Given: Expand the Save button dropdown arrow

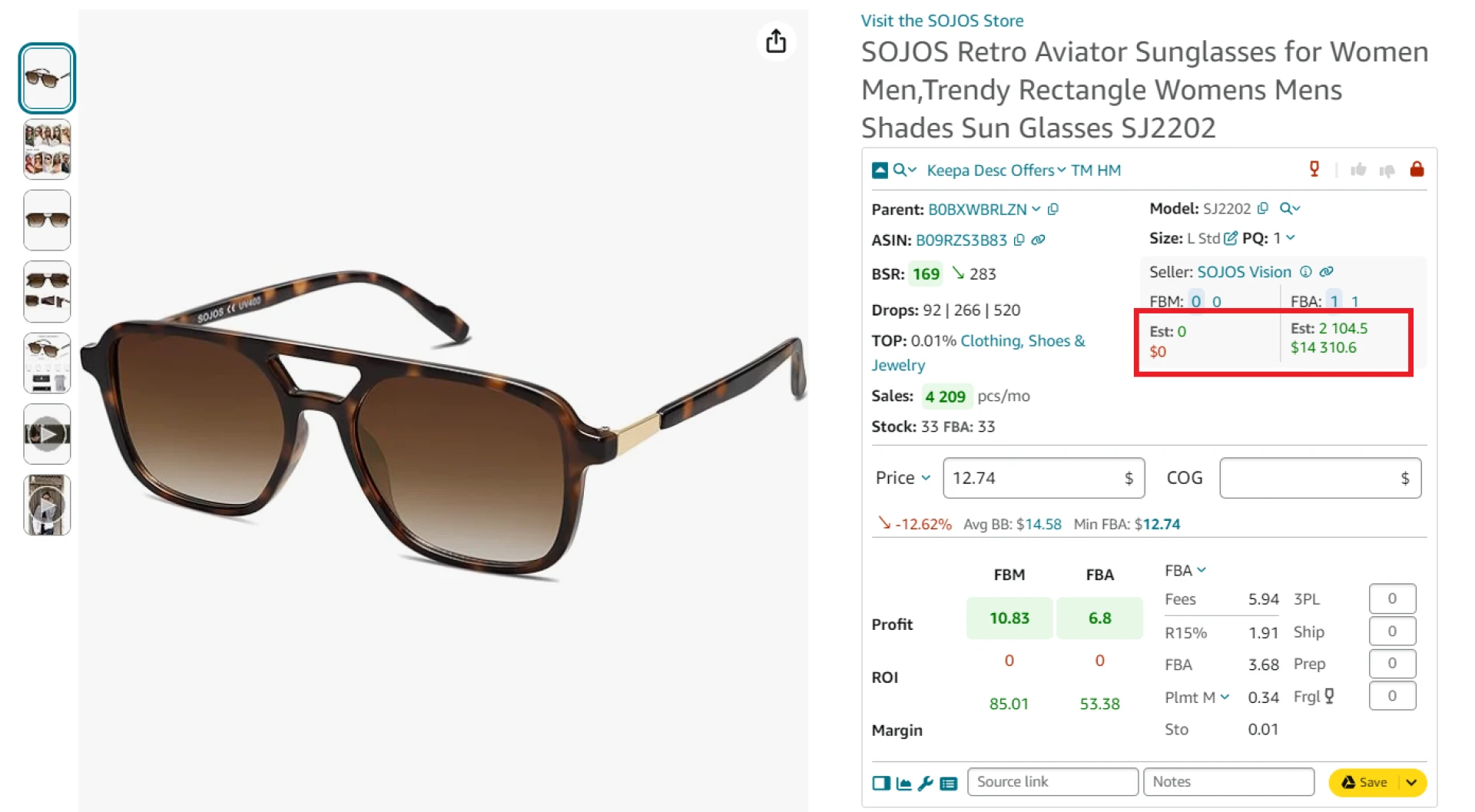Looking at the screenshot, I should click(x=1411, y=782).
